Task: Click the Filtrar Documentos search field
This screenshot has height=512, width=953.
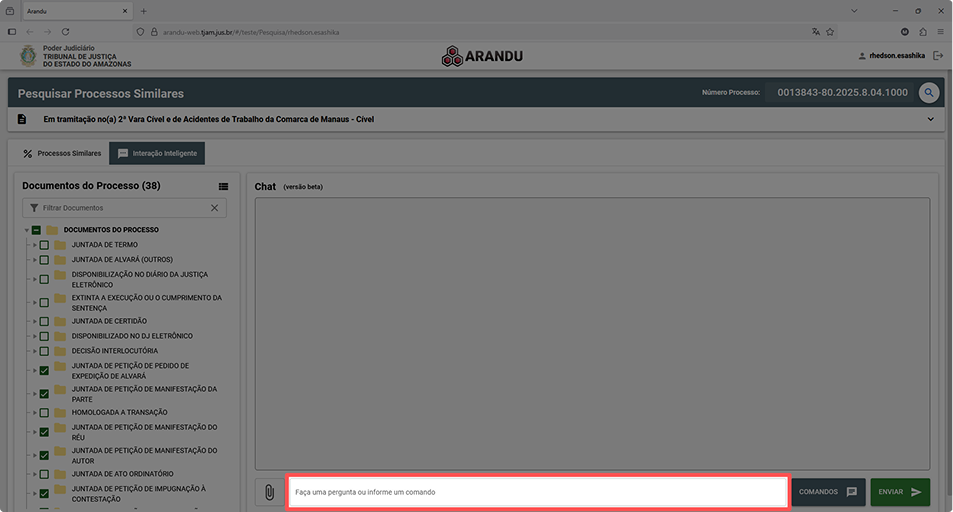Action: coord(120,208)
